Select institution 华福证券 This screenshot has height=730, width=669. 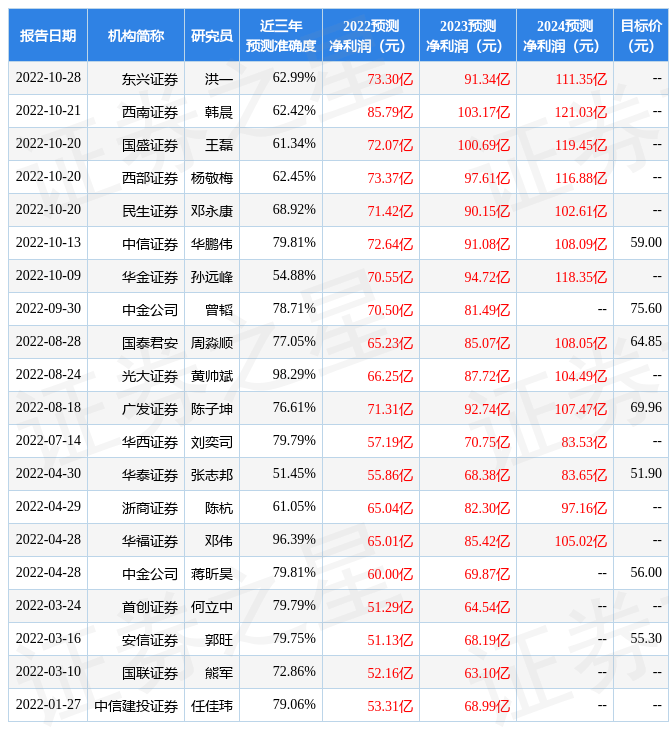(150, 541)
